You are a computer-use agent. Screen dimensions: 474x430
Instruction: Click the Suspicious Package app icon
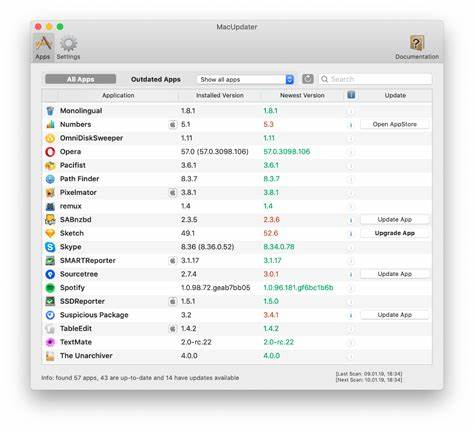pyautogui.click(x=50, y=315)
